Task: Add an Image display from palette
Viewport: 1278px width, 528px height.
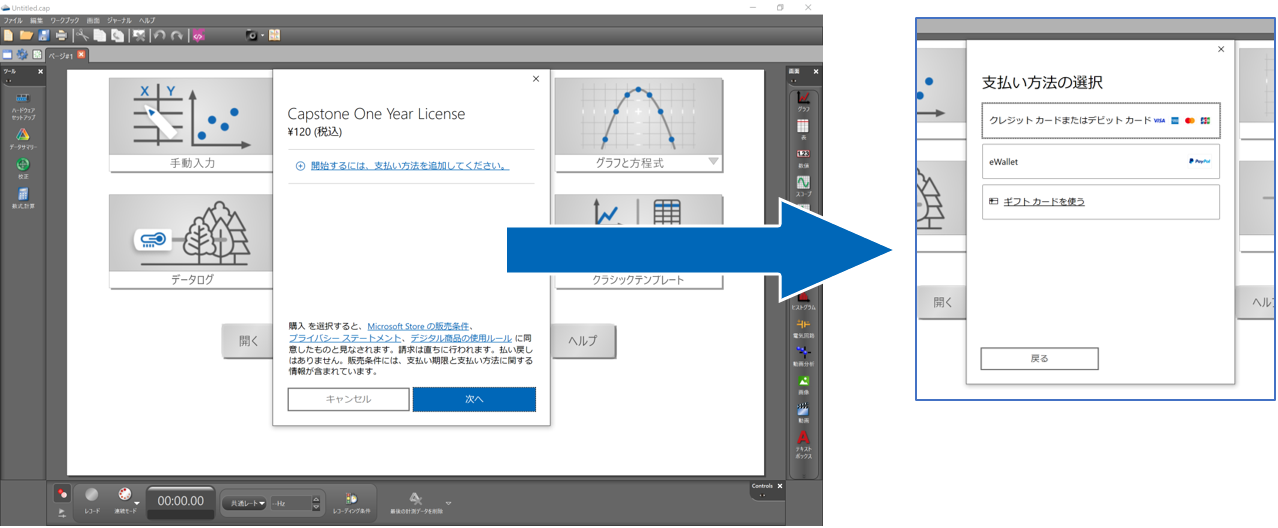Action: (803, 382)
